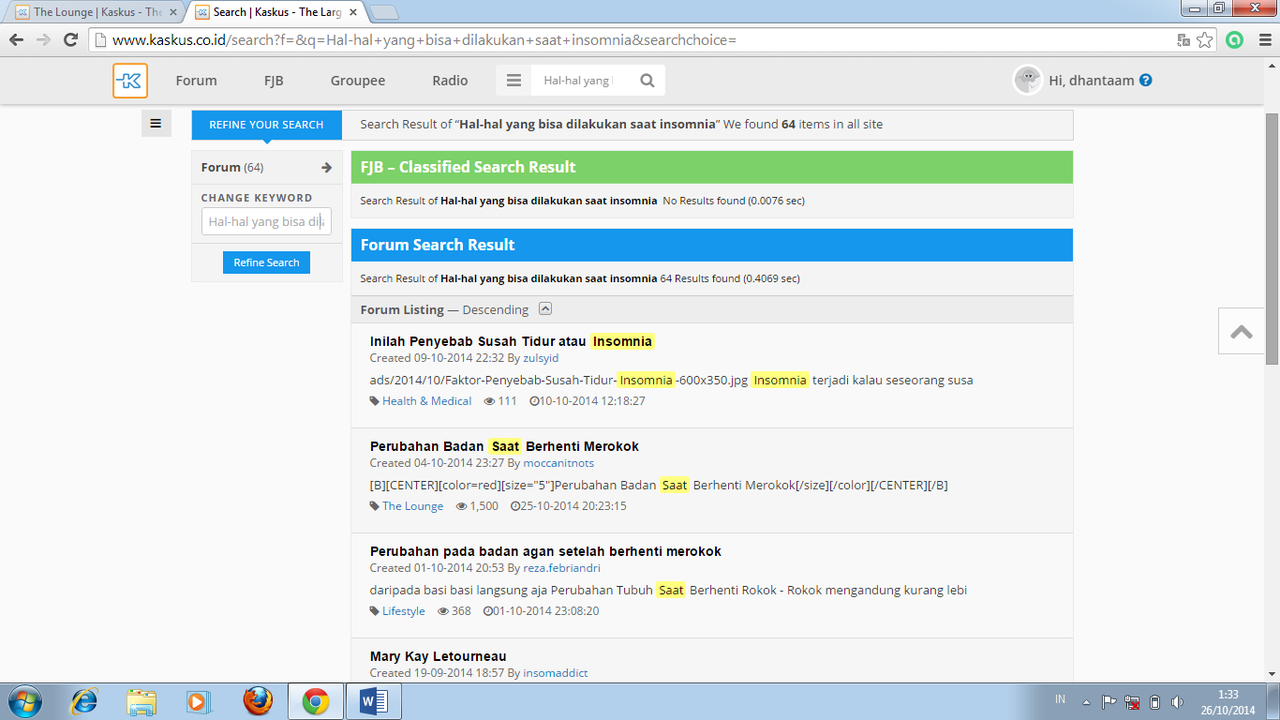
Task: Open the Windows Start menu
Action: click(x=23, y=701)
